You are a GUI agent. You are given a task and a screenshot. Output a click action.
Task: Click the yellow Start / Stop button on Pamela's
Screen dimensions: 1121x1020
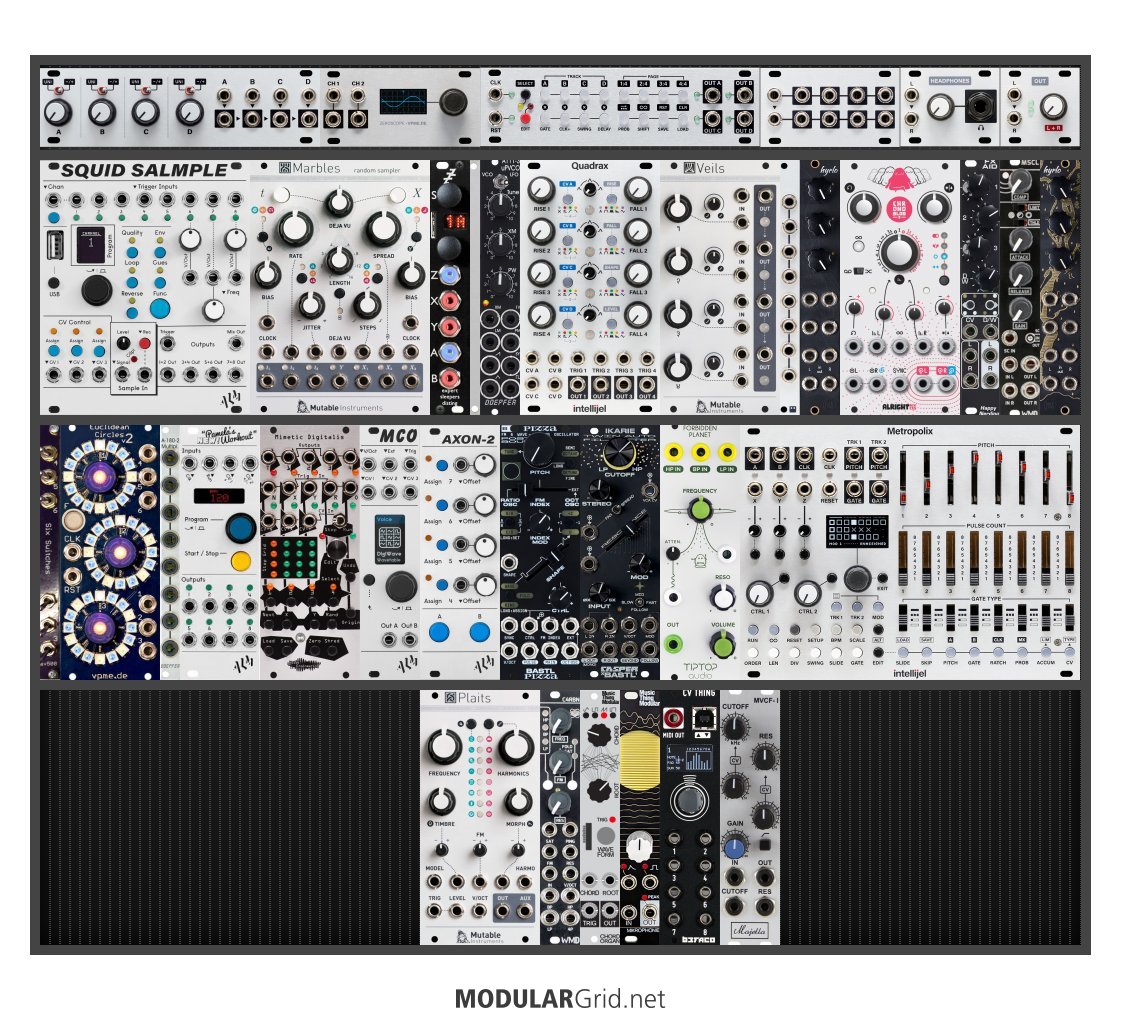(x=241, y=560)
